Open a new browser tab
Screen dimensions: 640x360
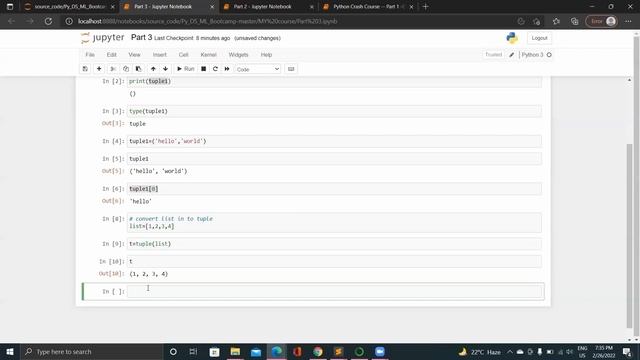(425, 7)
